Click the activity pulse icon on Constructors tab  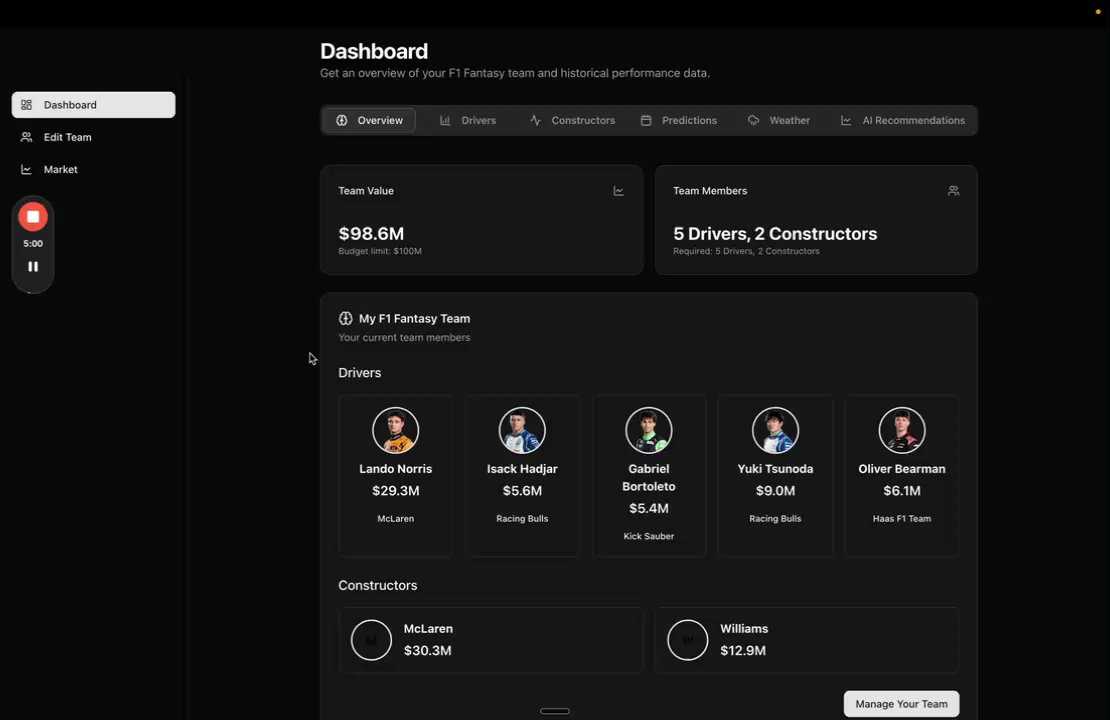pos(535,120)
